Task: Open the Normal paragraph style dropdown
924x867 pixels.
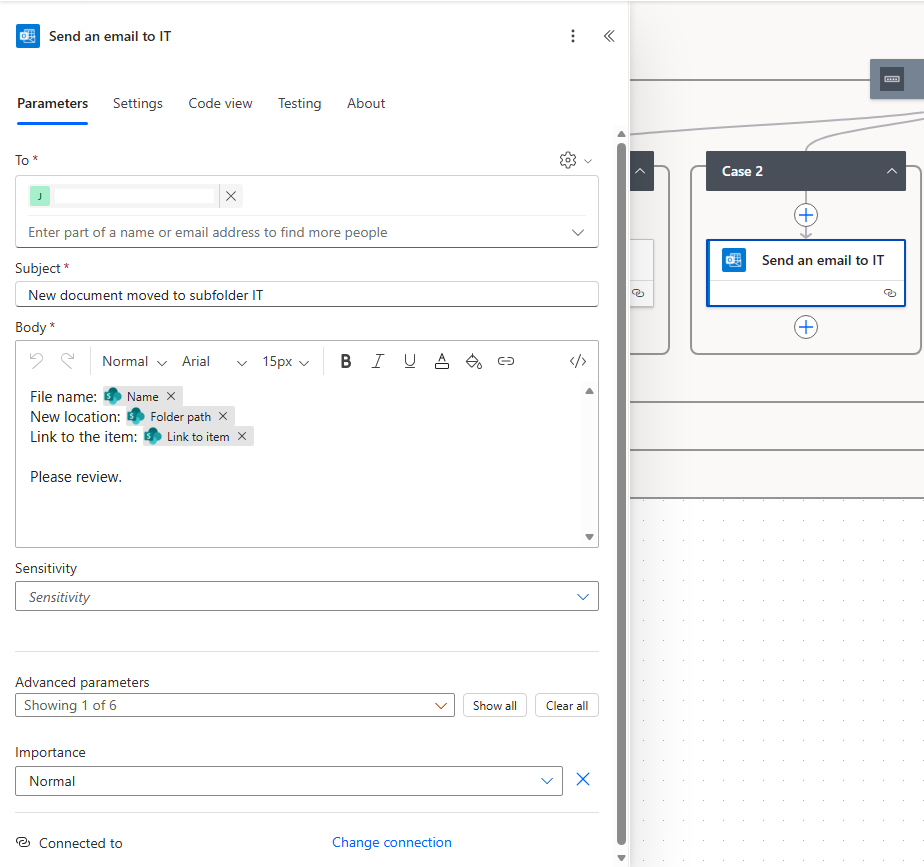Action: [134, 361]
